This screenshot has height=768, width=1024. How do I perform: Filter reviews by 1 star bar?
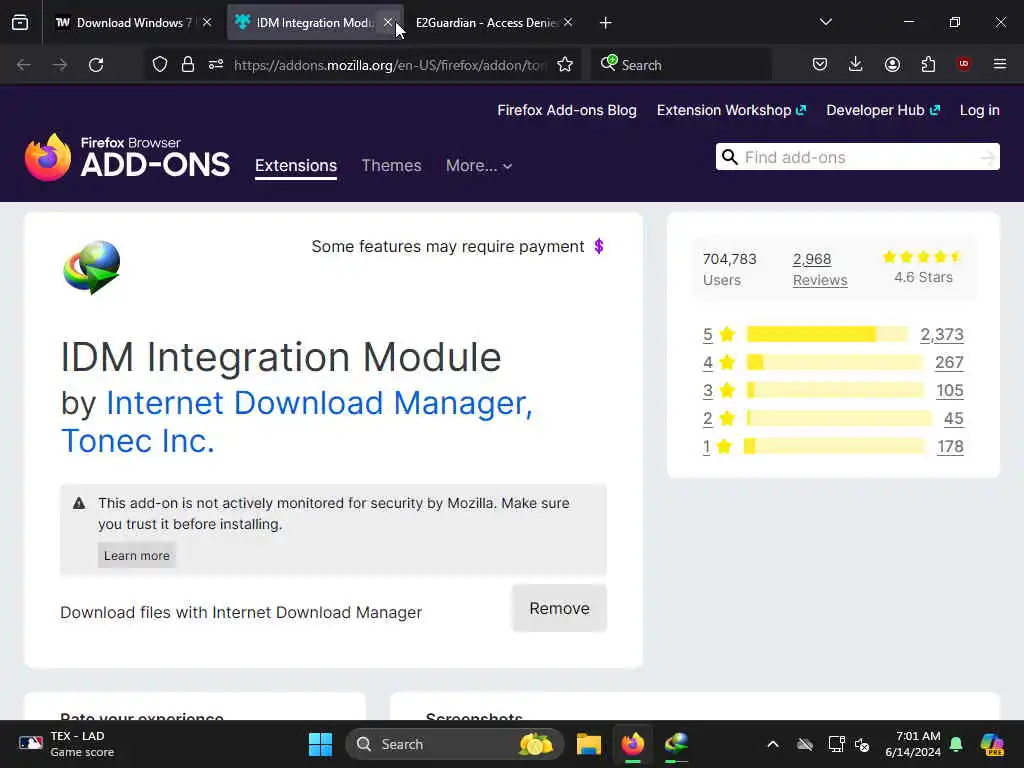pyautogui.click(x=835, y=447)
